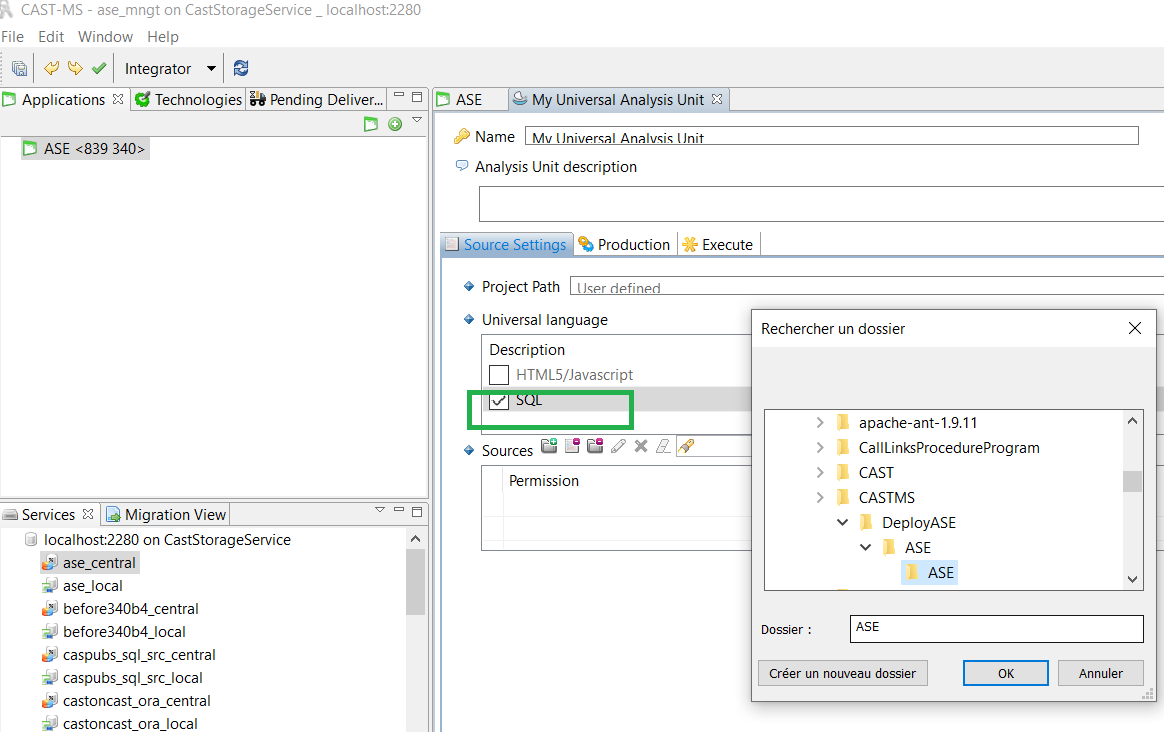
Task: Click the green checkmark validate icon
Action: (98, 69)
